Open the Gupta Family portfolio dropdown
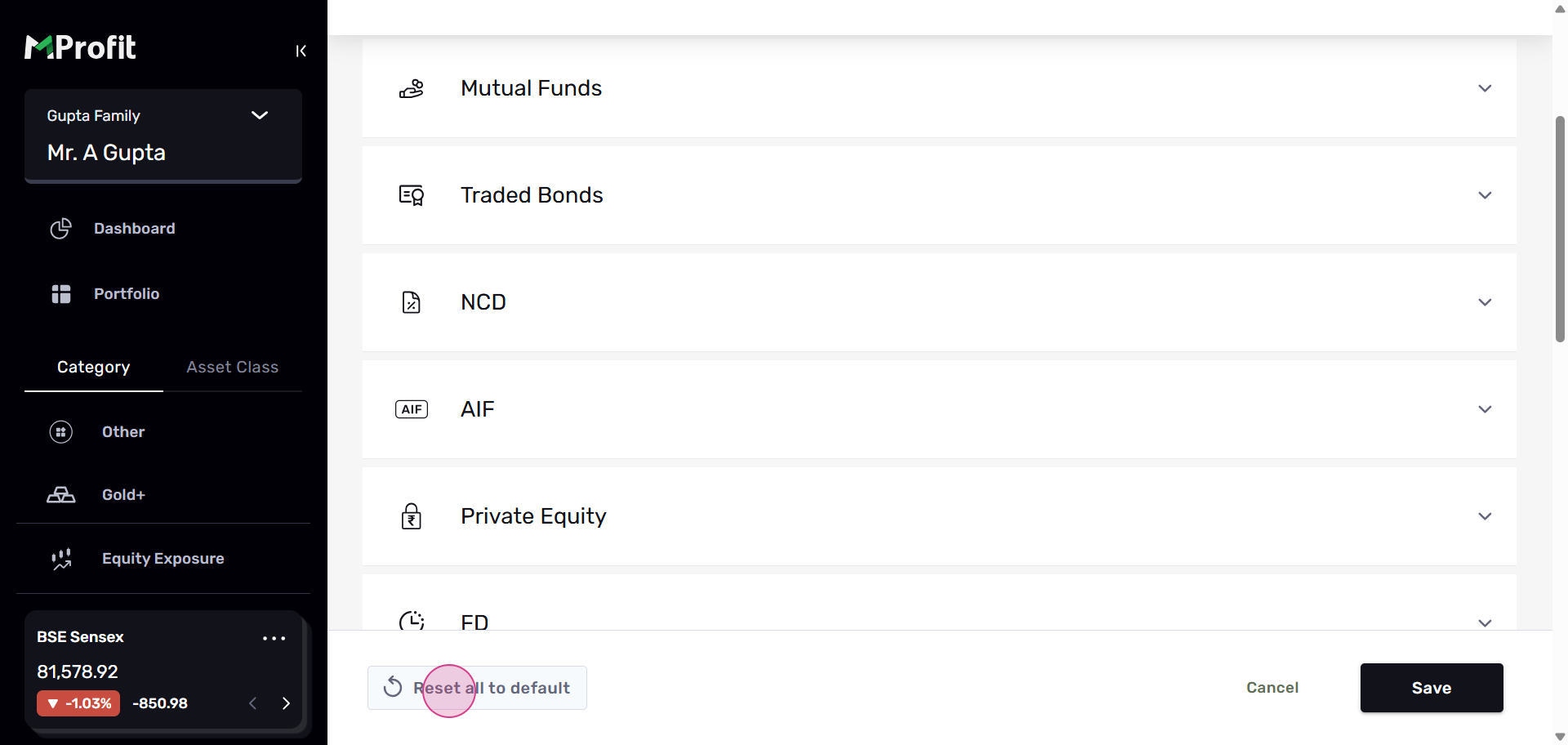Image resolution: width=1568 pixels, height=745 pixels. [260, 115]
